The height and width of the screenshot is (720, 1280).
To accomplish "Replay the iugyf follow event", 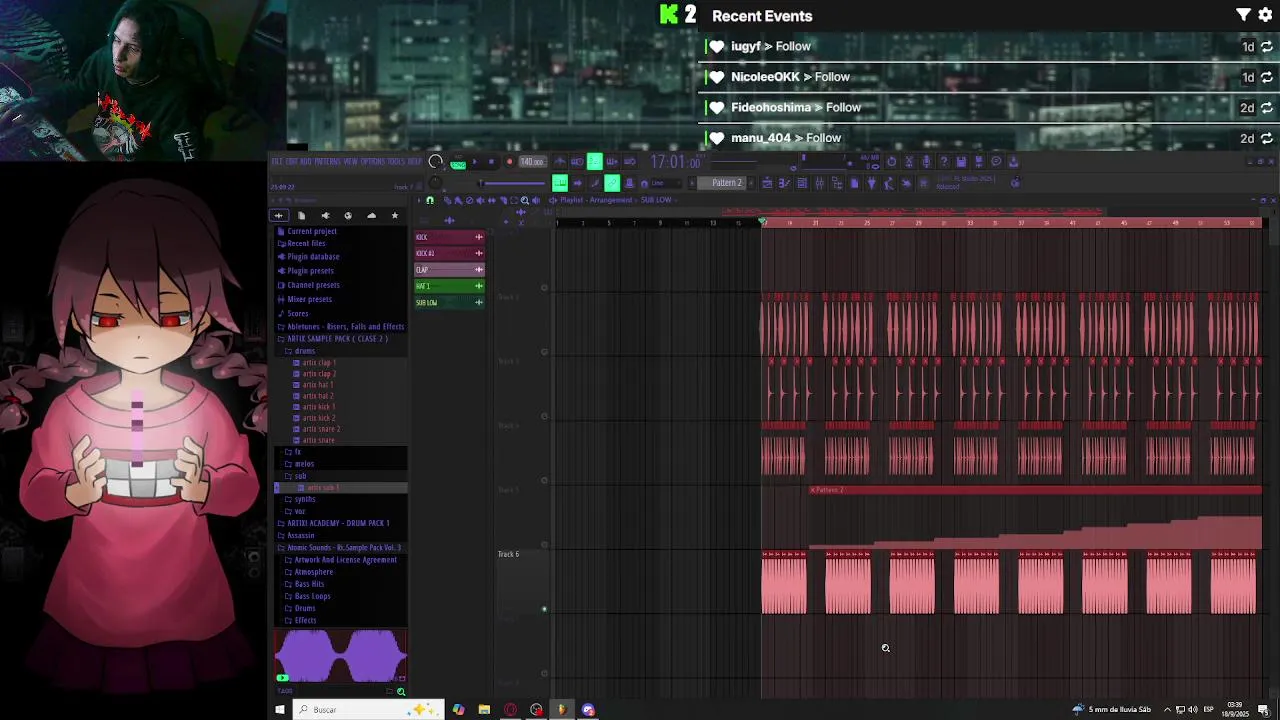I will (1267, 47).
